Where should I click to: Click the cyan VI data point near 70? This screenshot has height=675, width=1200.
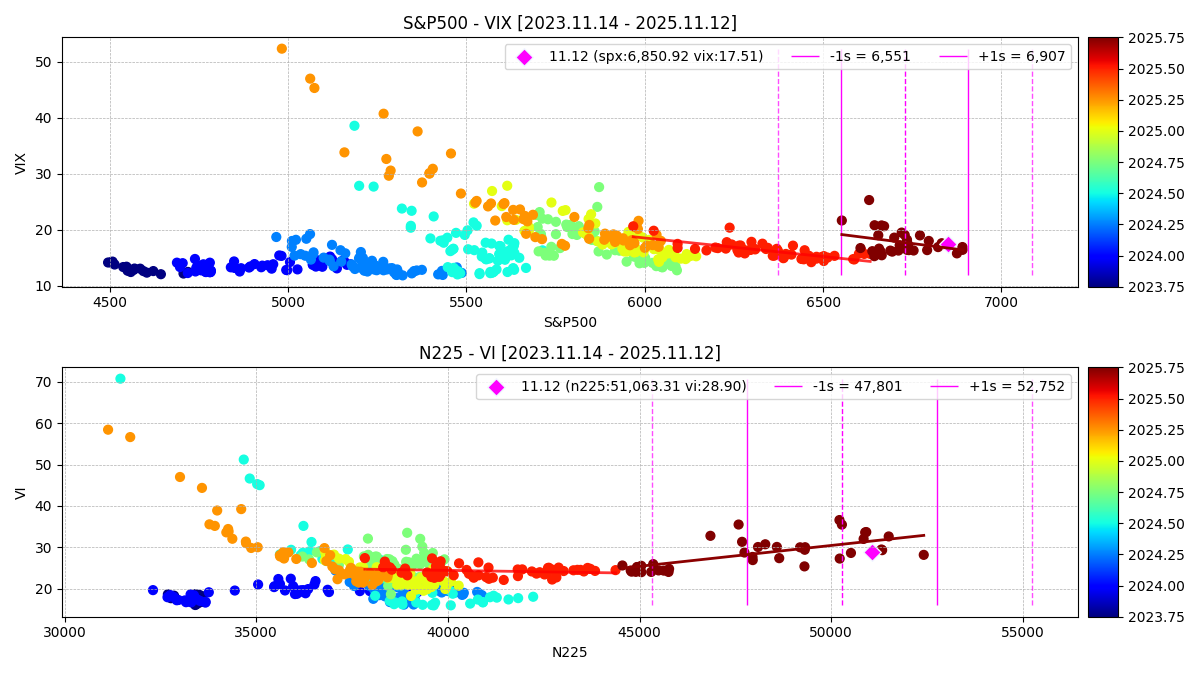point(120,379)
